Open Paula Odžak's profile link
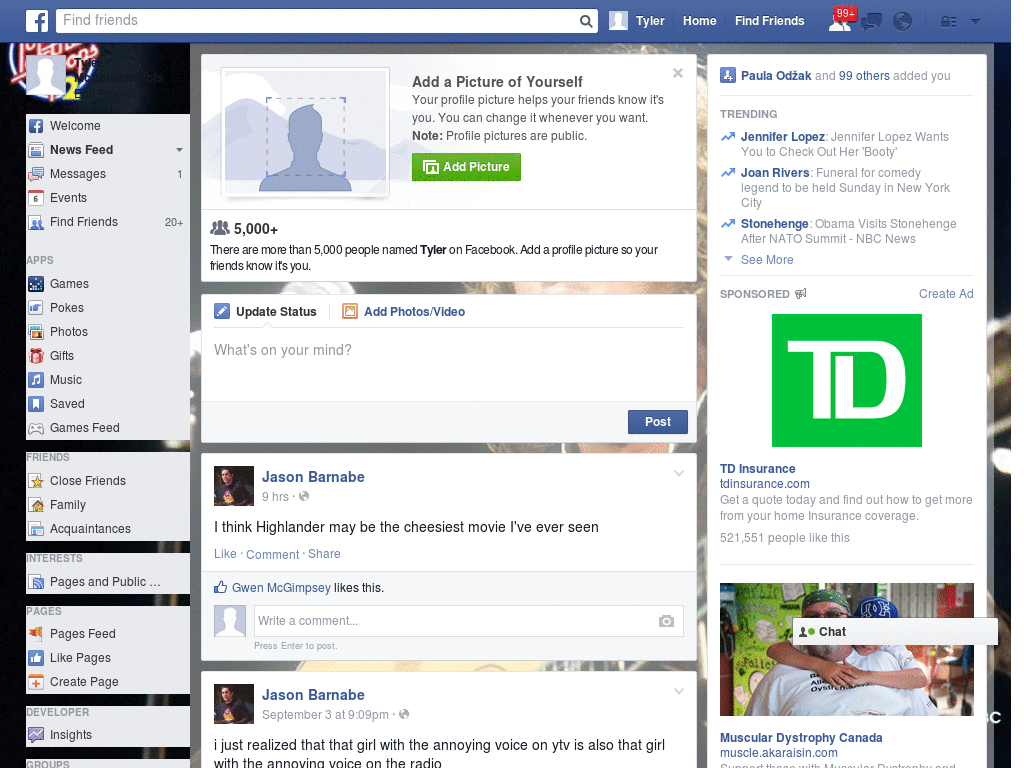The image size is (1024, 768). point(776,76)
